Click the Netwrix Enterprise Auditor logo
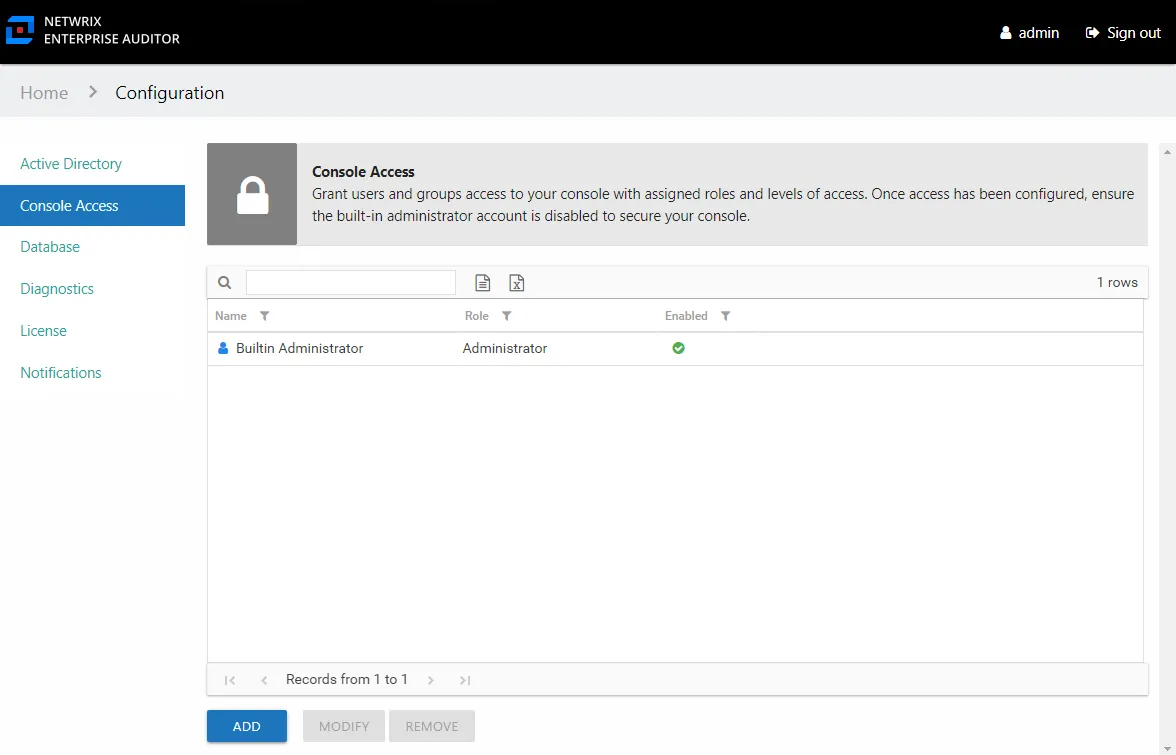Viewport: 1176px width, 755px height. click(x=93, y=31)
